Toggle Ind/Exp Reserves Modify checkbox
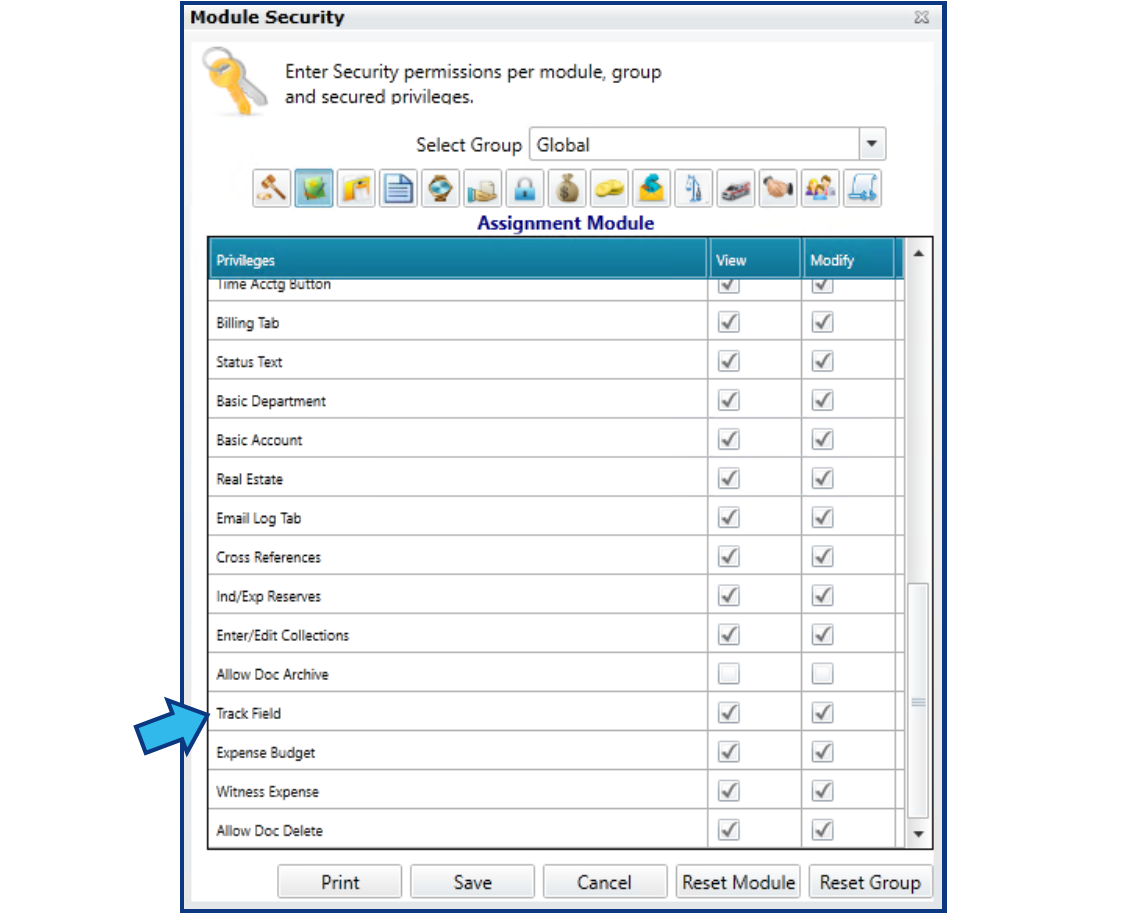Screen dimensions: 1124x914 point(822,596)
